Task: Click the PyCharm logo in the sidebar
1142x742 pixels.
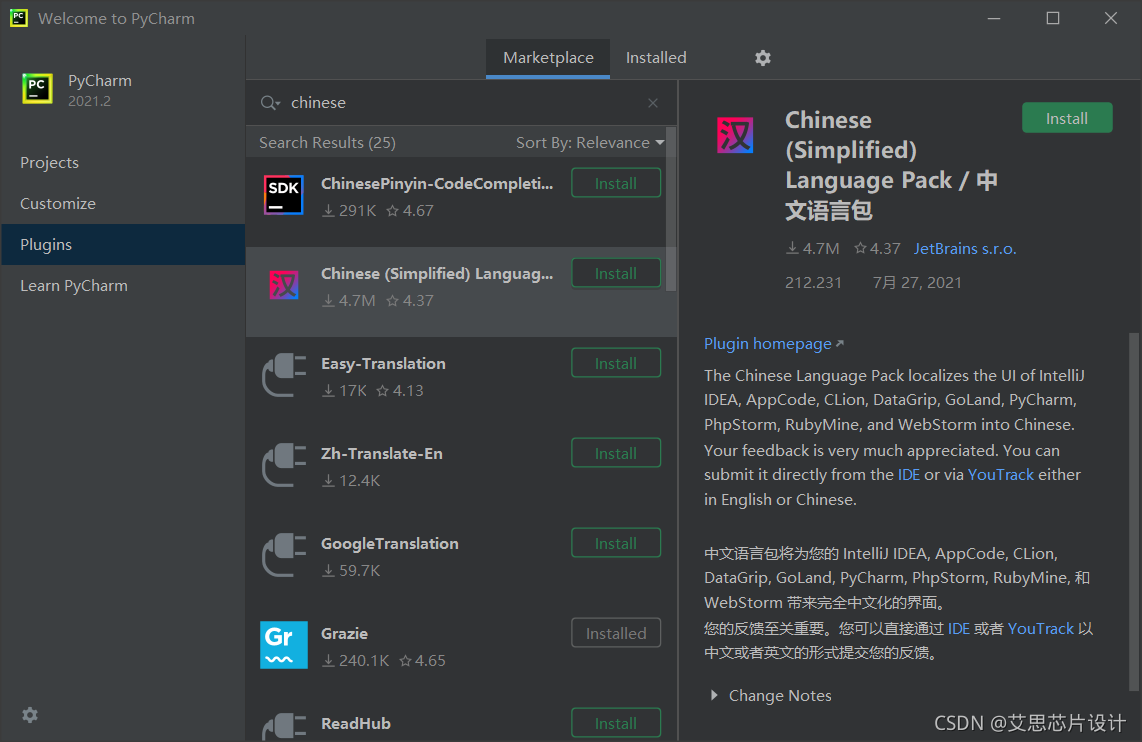Action: 37,89
